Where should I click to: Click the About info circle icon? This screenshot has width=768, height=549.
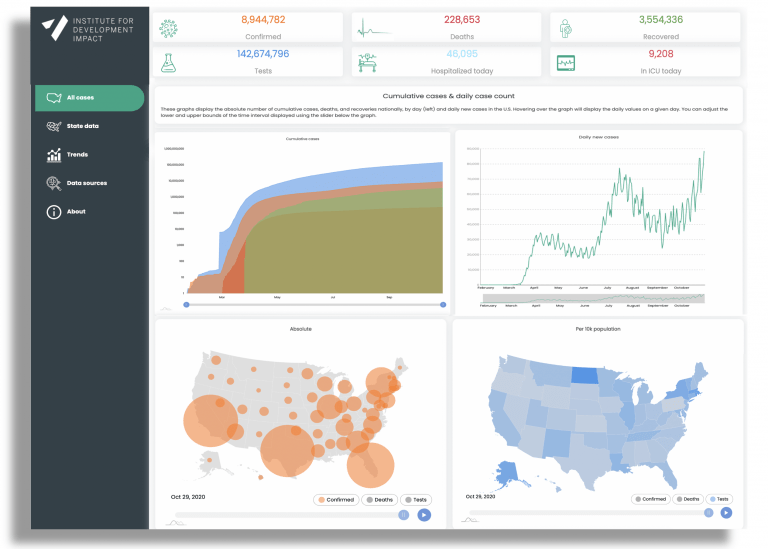(x=54, y=212)
